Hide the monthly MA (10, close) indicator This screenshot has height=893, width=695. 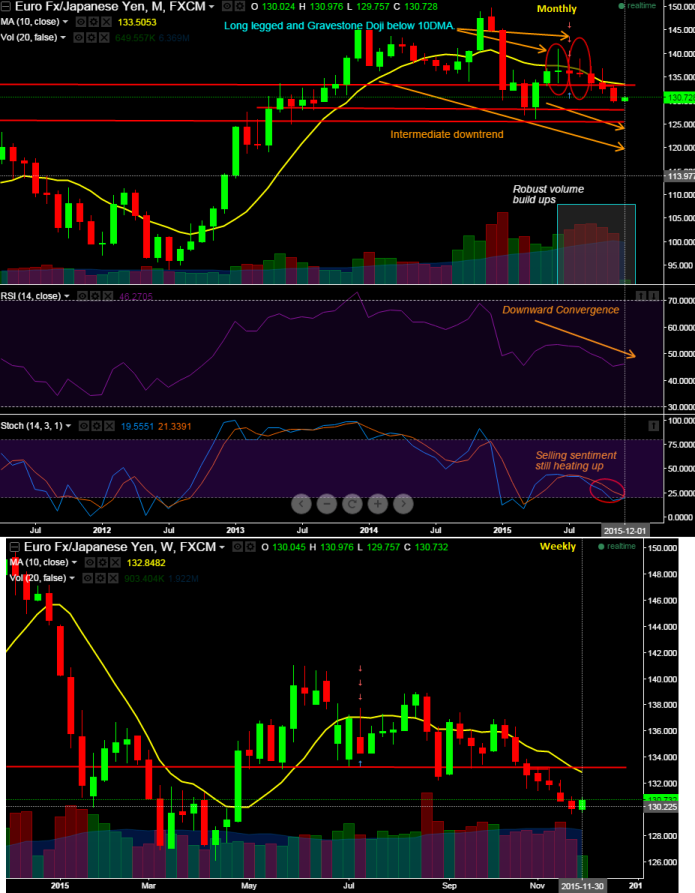(x=81, y=22)
